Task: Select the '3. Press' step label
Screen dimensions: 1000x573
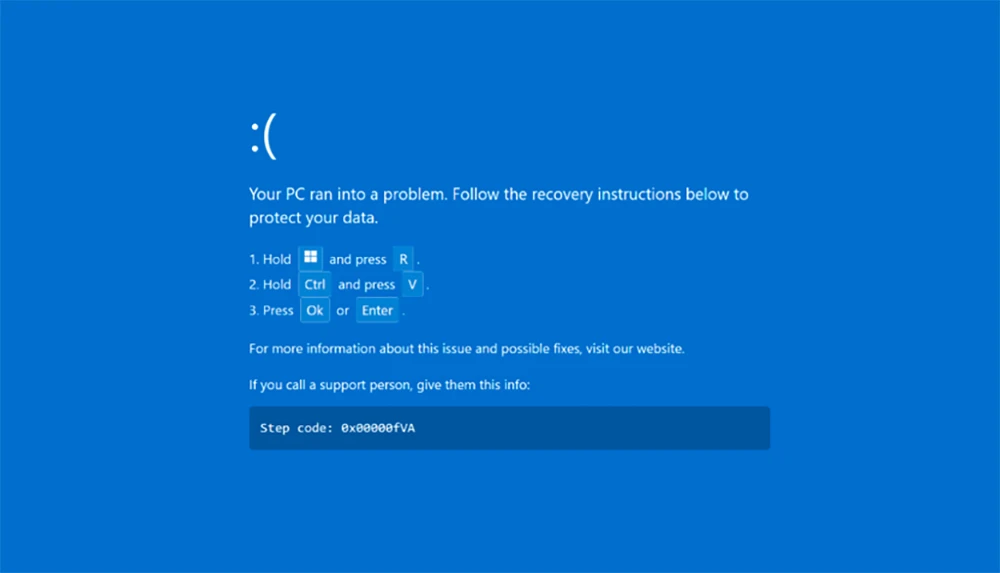Action: pyautogui.click(x=271, y=311)
